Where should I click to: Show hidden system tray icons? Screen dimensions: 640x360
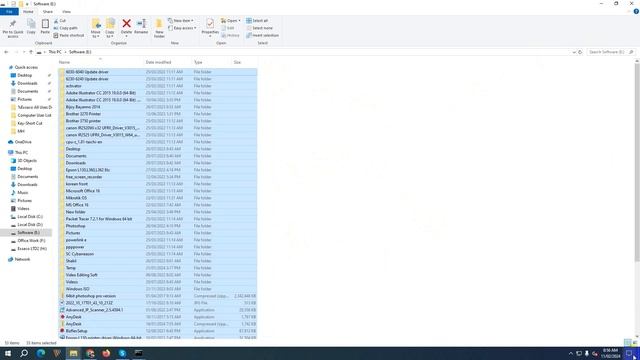coord(571,353)
